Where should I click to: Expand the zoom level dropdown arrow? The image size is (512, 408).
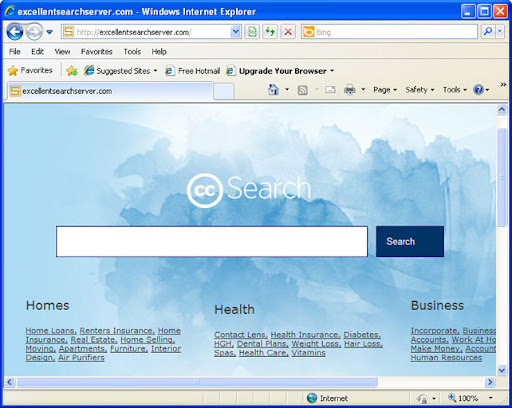point(491,398)
